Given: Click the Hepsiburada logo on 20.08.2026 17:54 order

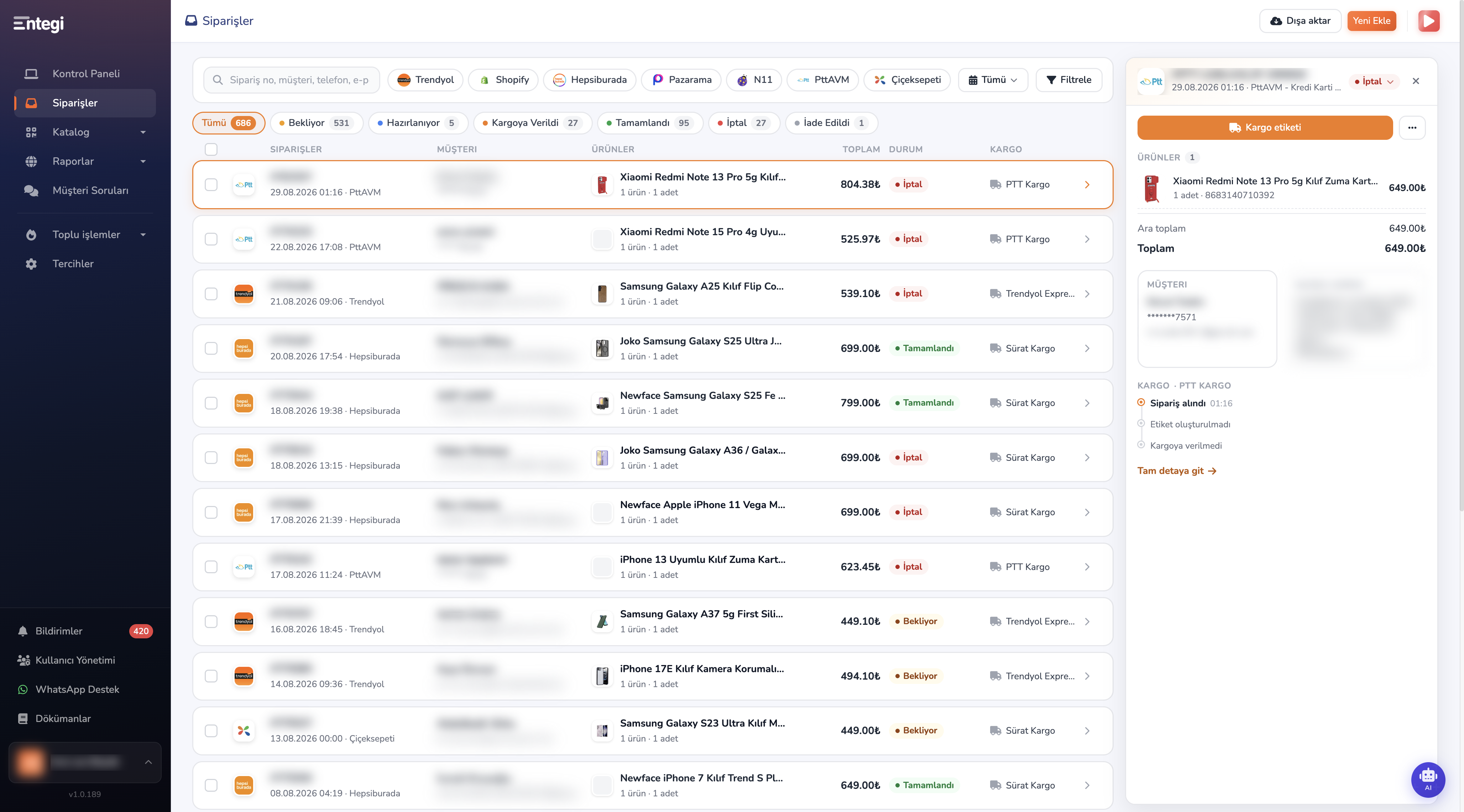Looking at the screenshot, I should click(244, 348).
